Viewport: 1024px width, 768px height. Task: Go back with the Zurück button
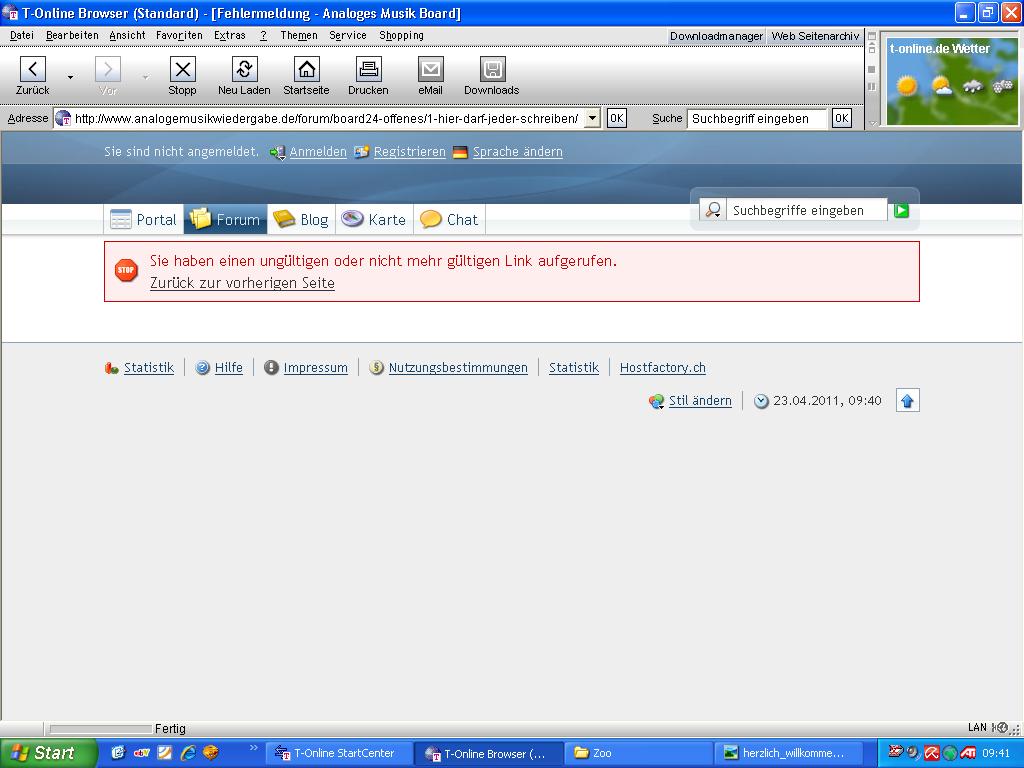pyautogui.click(x=33, y=76)
